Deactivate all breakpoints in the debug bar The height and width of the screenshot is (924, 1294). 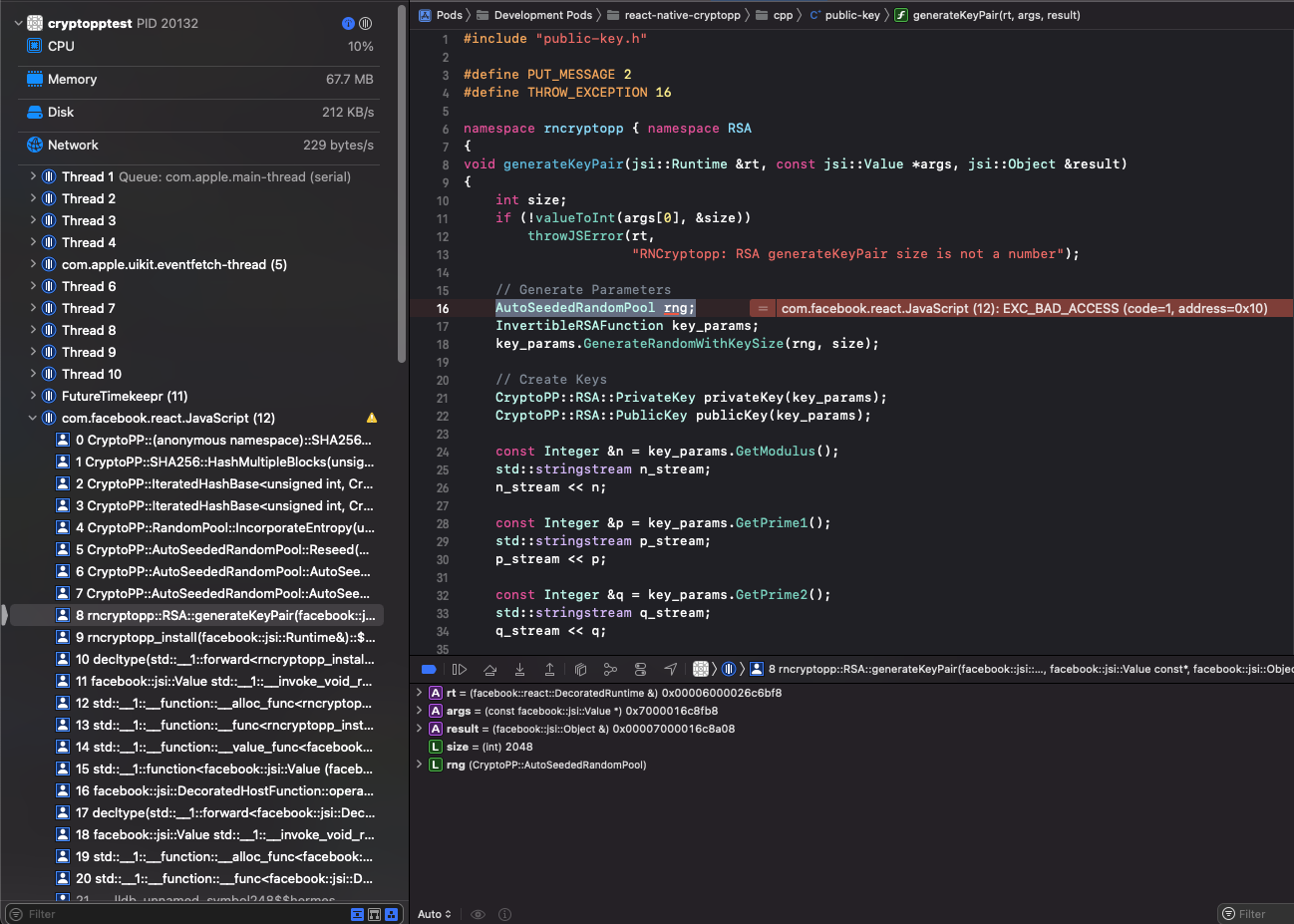coord(429,669)
